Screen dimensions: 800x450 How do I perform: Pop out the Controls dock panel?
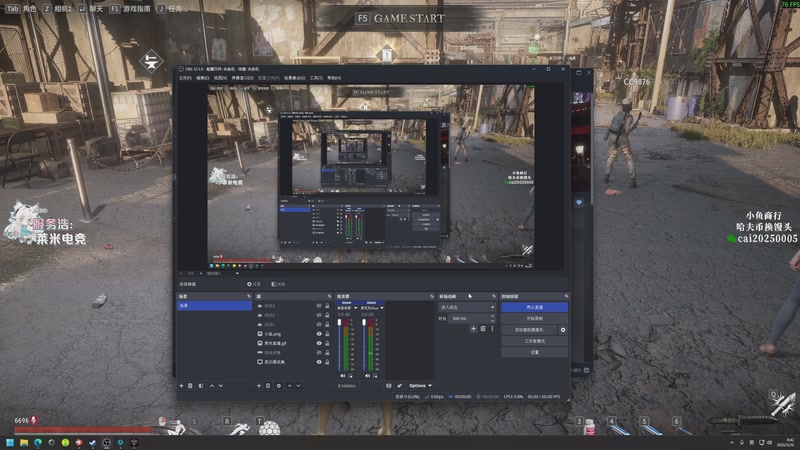(566, 296)
